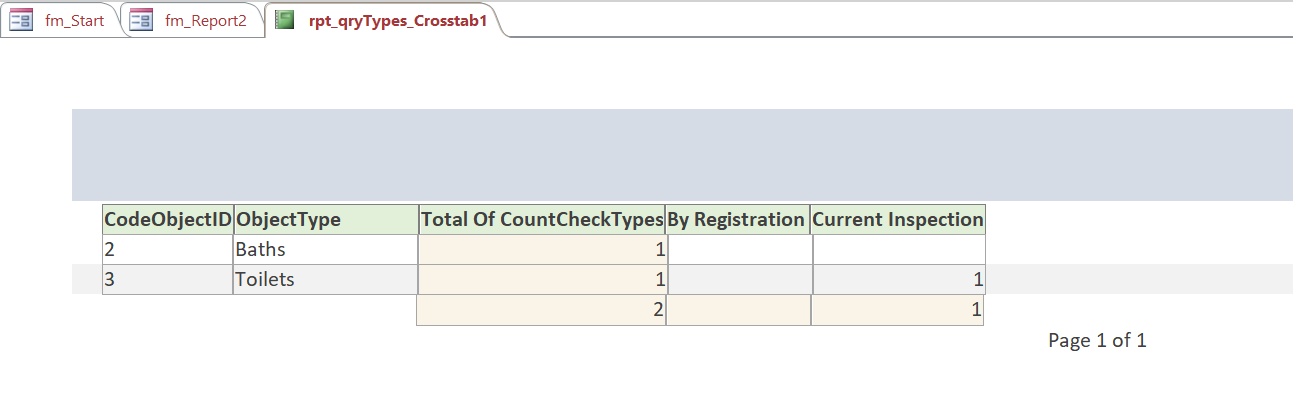This screenshot has height=404, width=1293.
Task: Click the Page 1 of 1 footer text
Action: point(1097,341)
